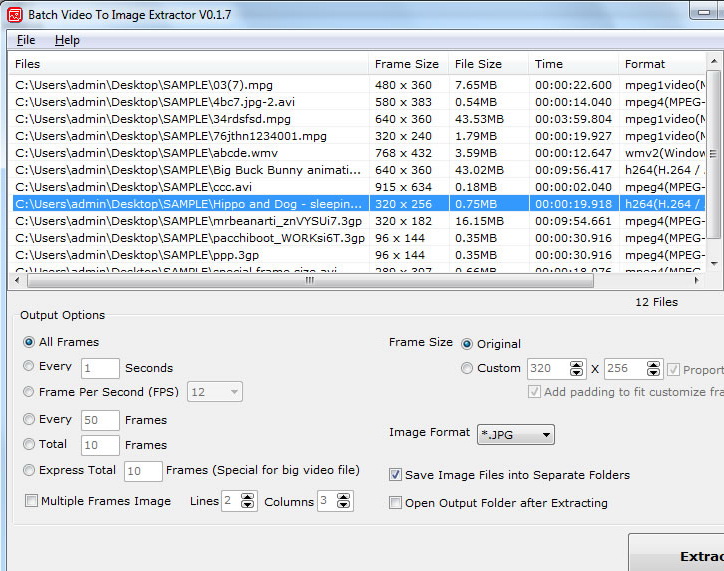The width and height of the screenshot is (724, 571).
Task: Select the 4bc7.jpg-2.avi file row
Action: click(x=359, y=102)
